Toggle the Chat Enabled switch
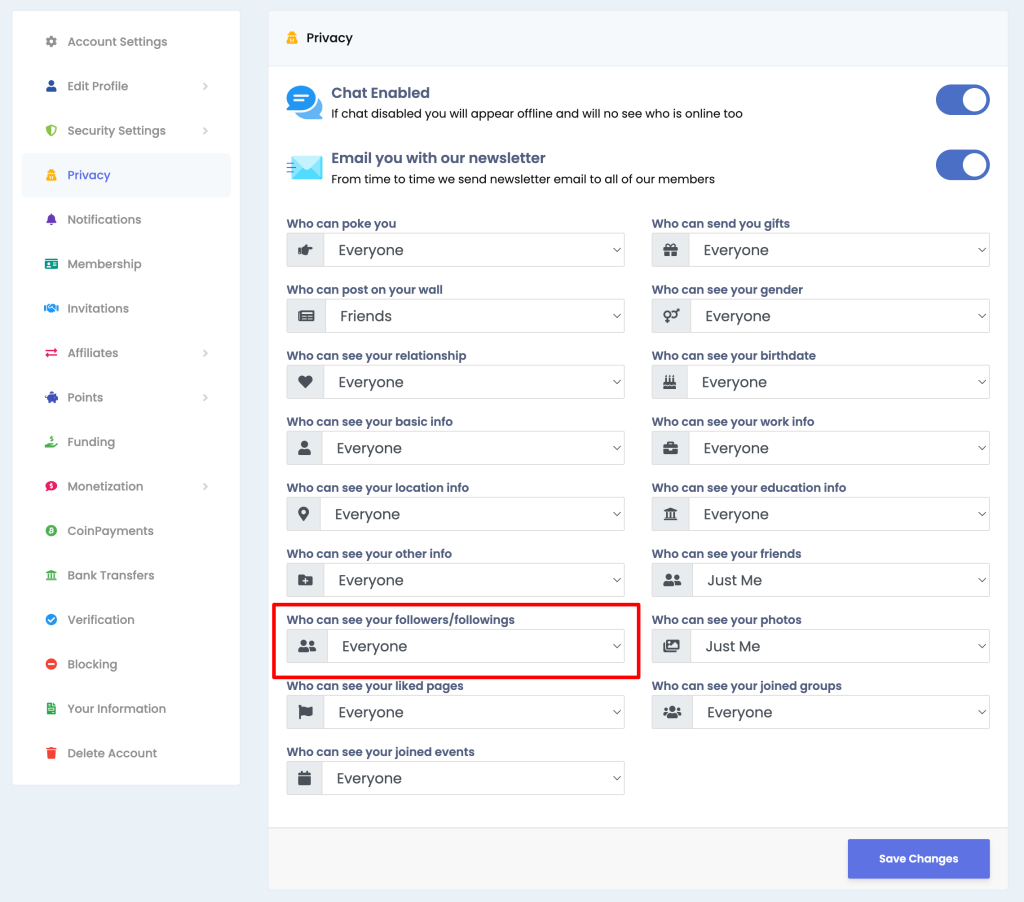Image resolution: width=1024 pixels, height=902 pixels. tap(962, 100)
